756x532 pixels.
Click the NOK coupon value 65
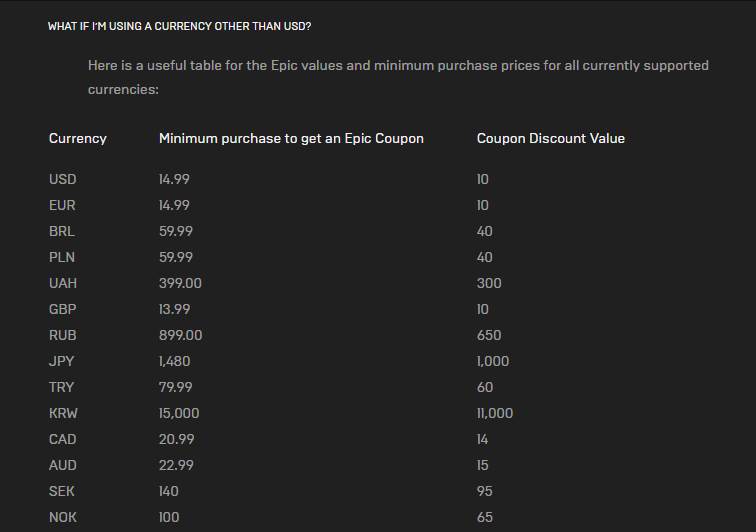tap(485, 517)
